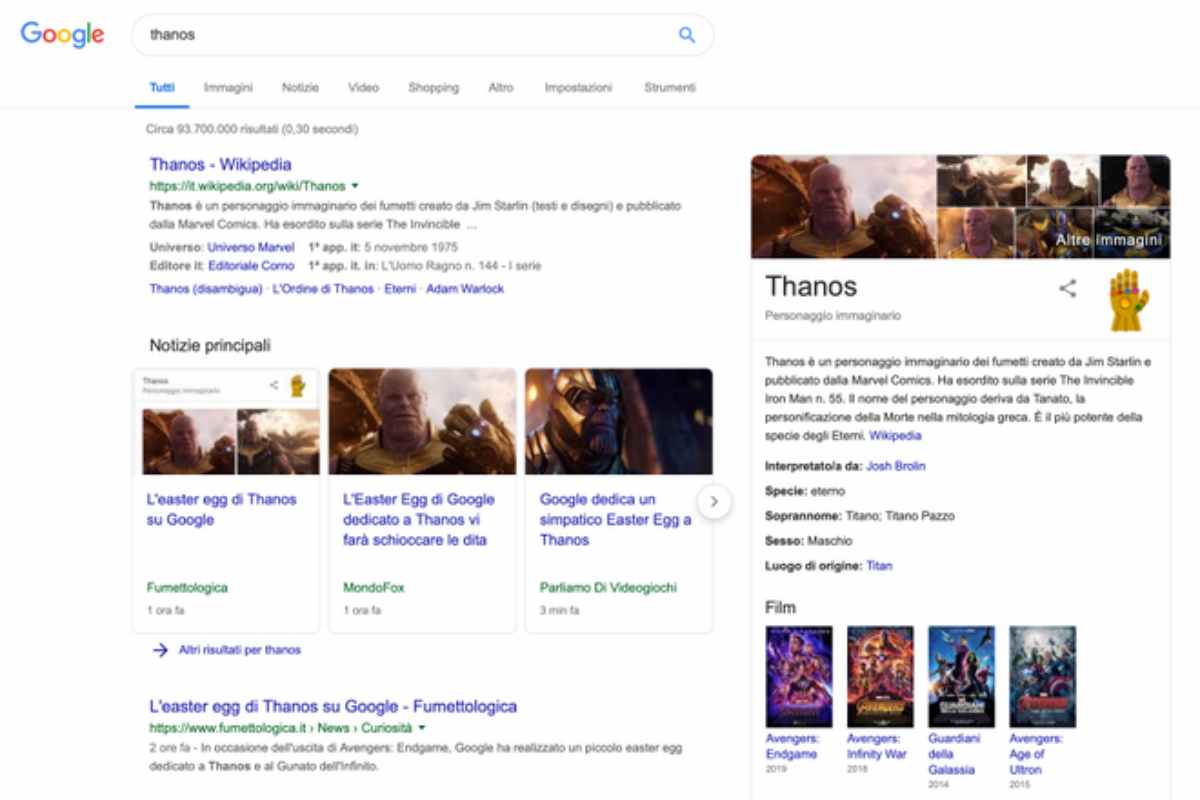Click the search magnifier icon

(686, 34)
